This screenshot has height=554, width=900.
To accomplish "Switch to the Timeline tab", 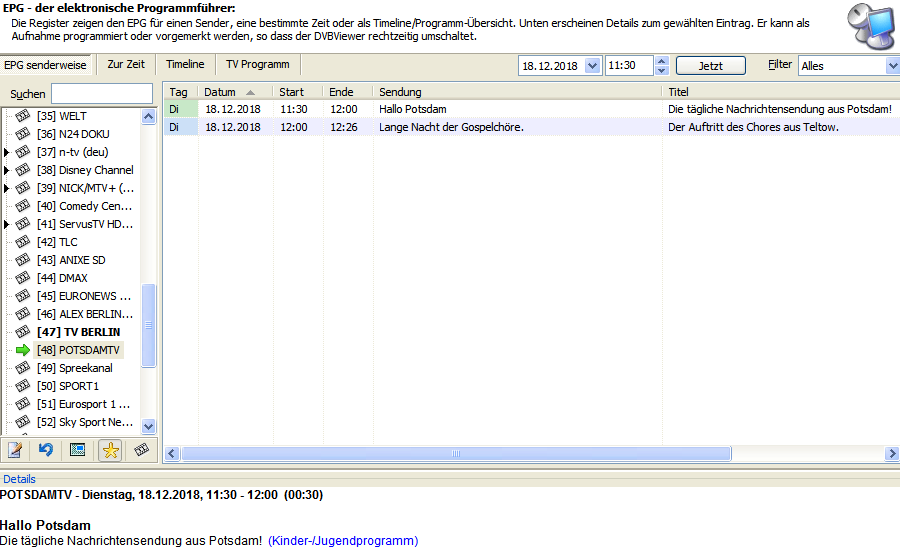I will click(x=185, y=65).
